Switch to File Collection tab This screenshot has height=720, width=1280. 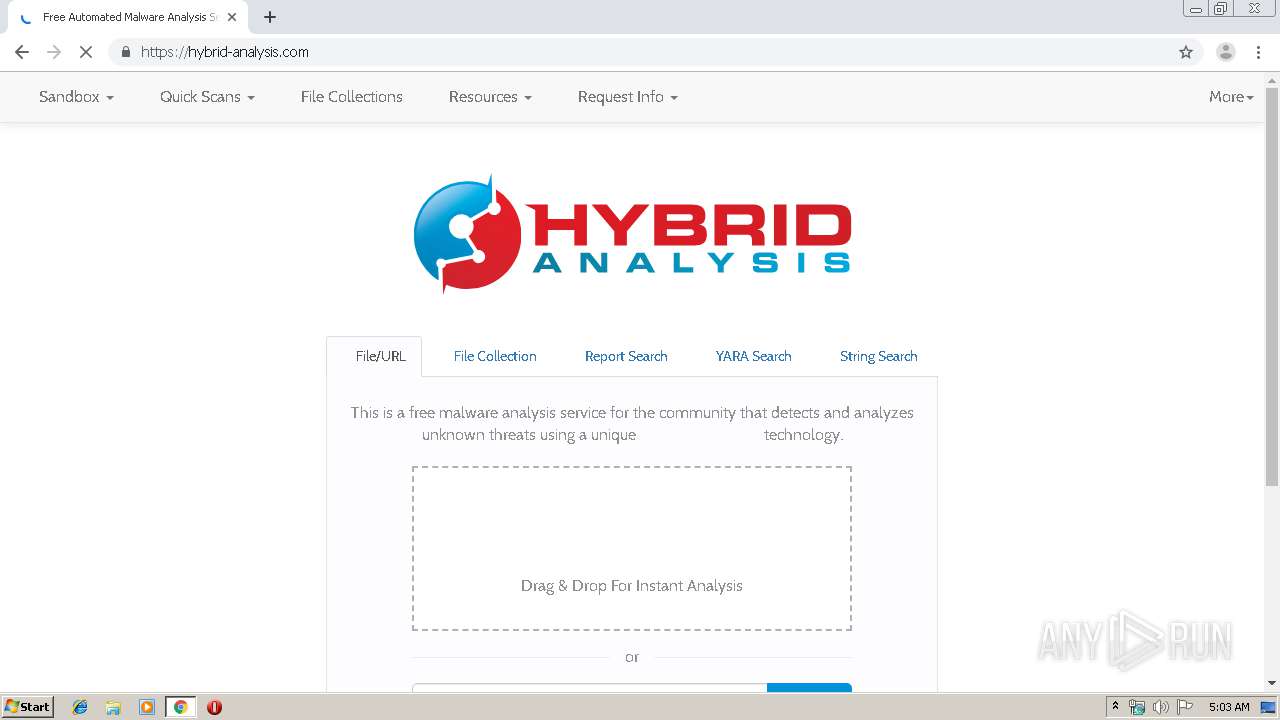[495, 356]
